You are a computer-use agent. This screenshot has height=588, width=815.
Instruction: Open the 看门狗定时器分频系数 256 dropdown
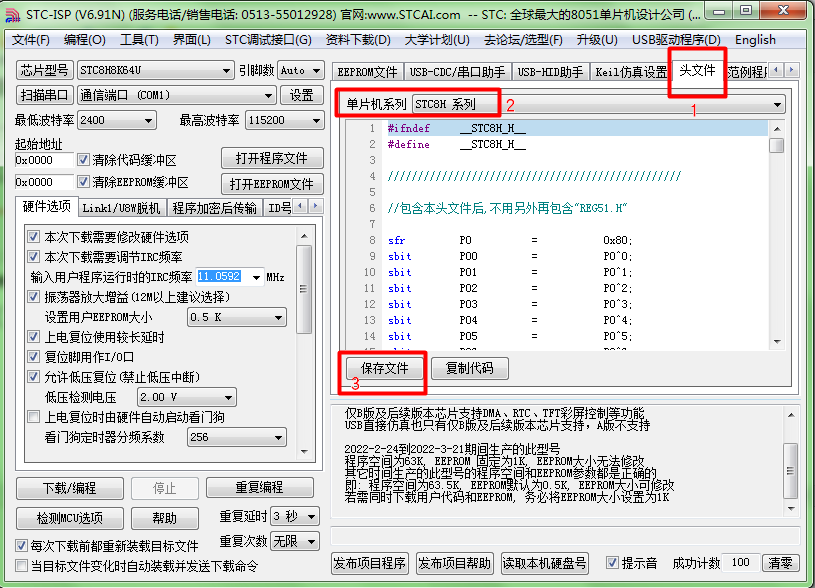236,437
